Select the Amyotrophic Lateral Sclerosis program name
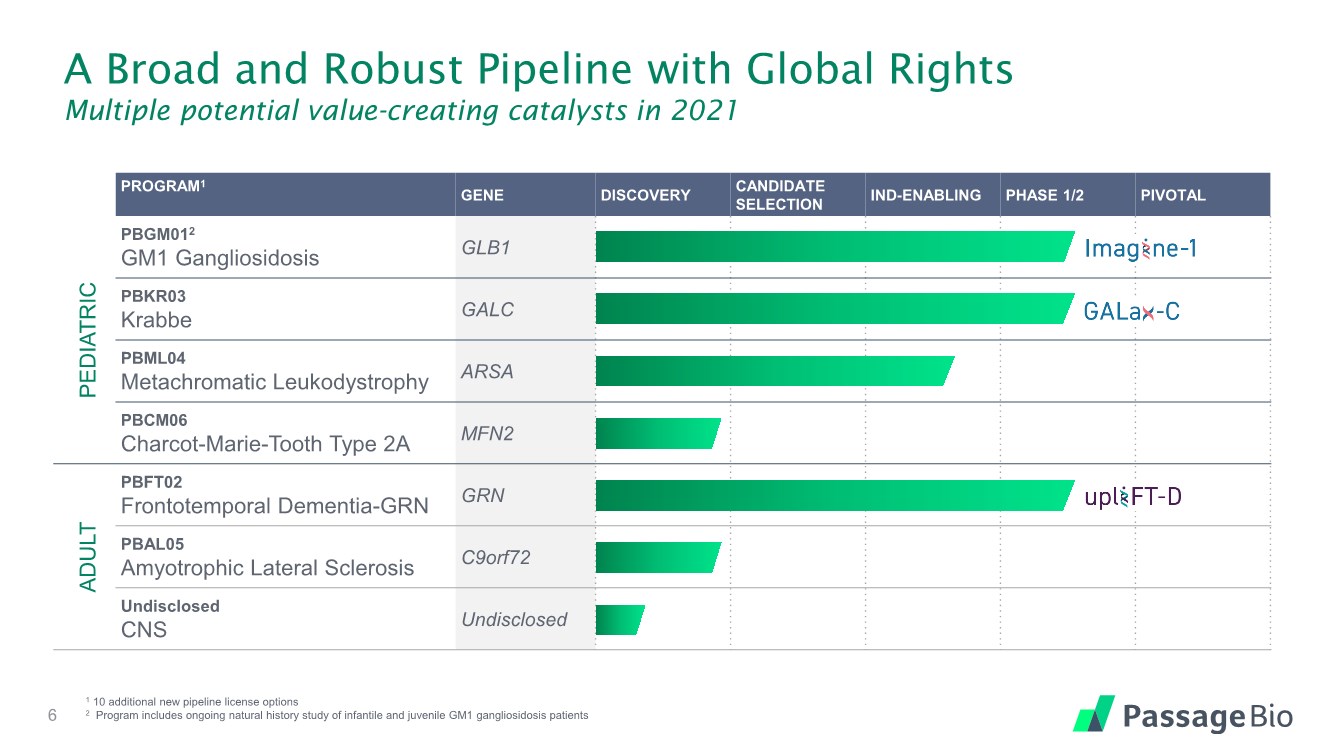1333x750 pixels. click(x=267, y=569)
